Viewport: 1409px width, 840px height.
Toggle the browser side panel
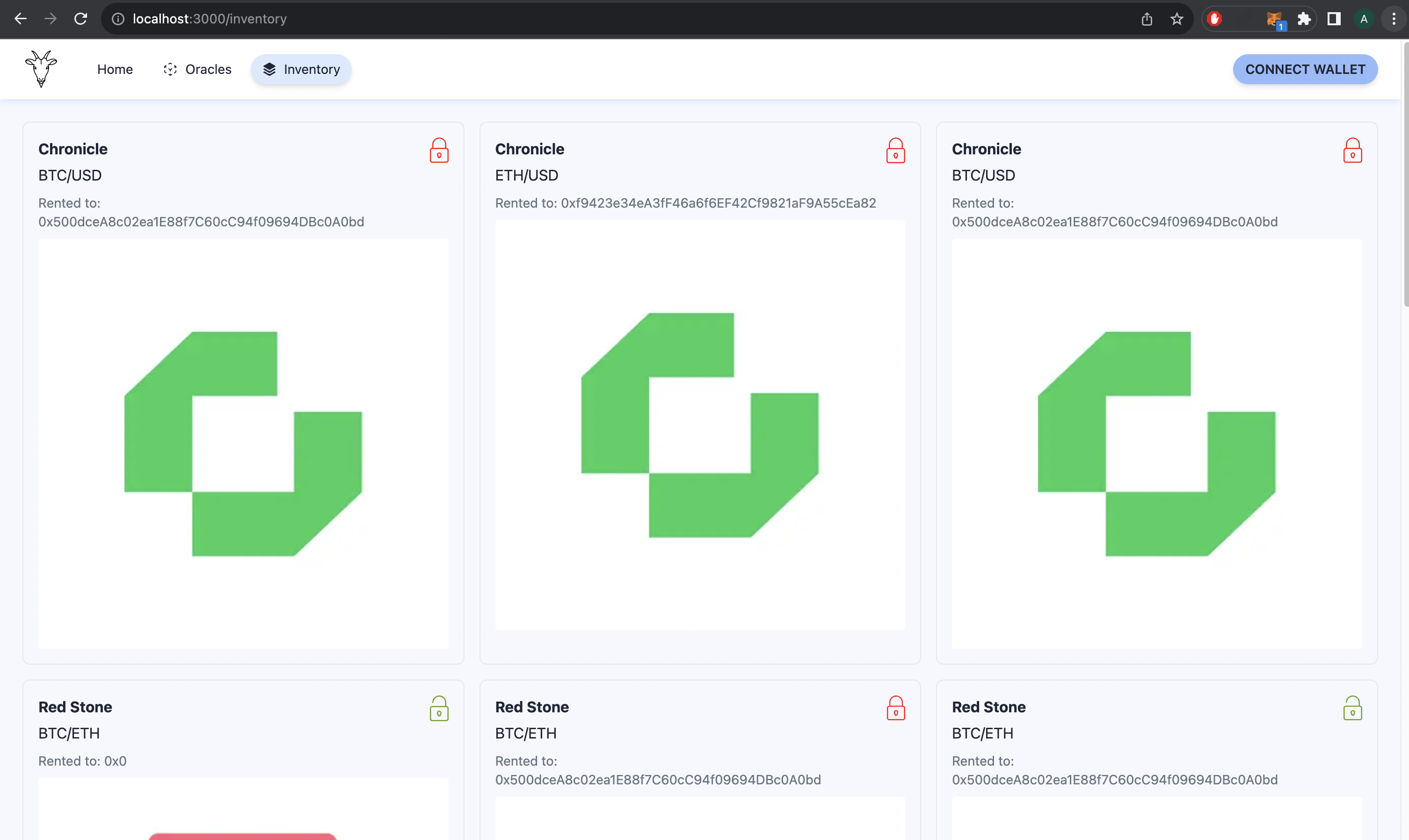pyautogui.click(x=1334, y=19)
